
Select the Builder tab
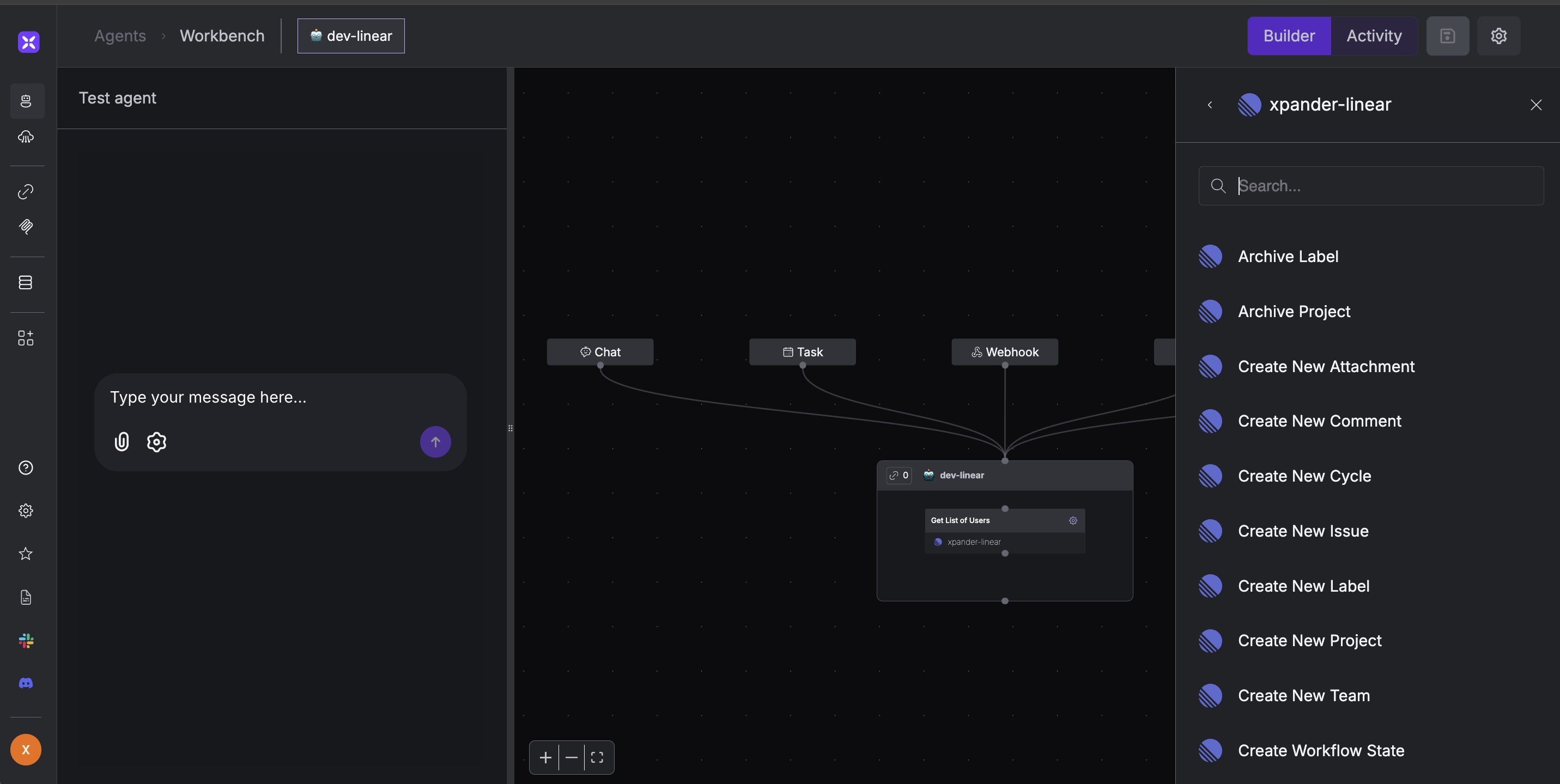point(1289,36)
